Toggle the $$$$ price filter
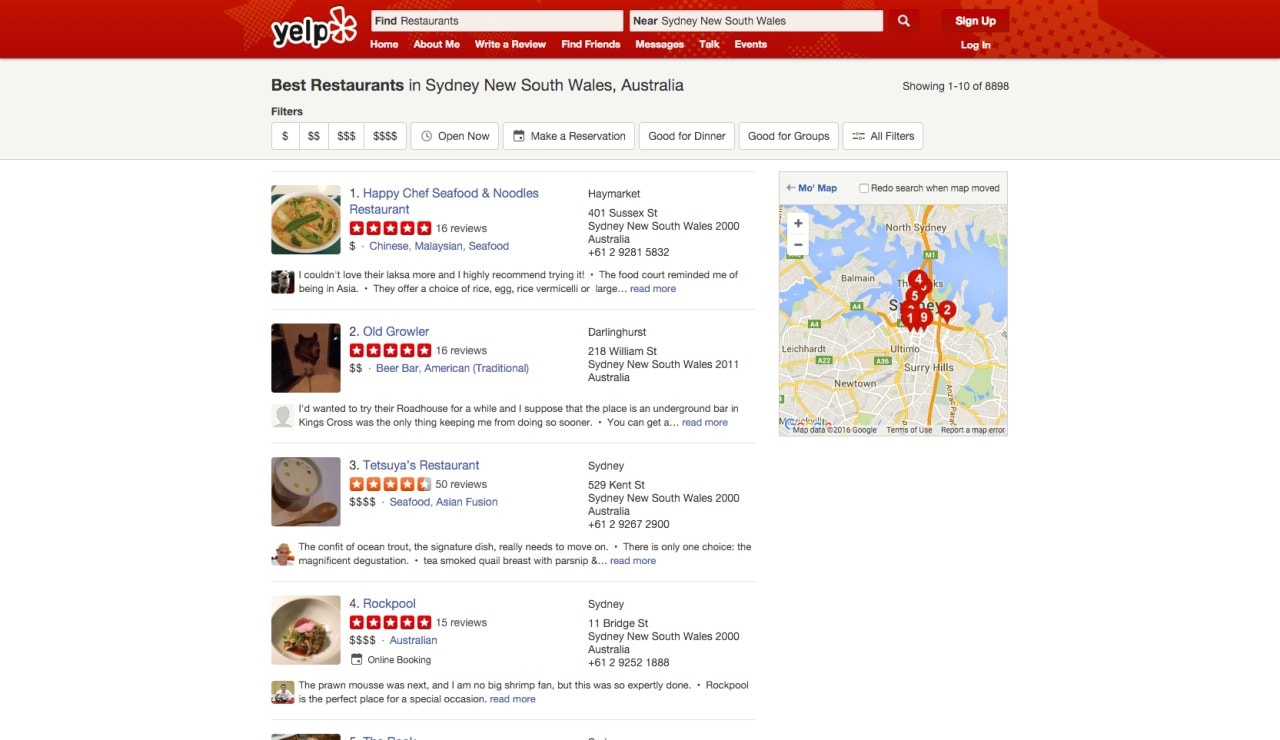1280x740 pixels. point(385,136)
